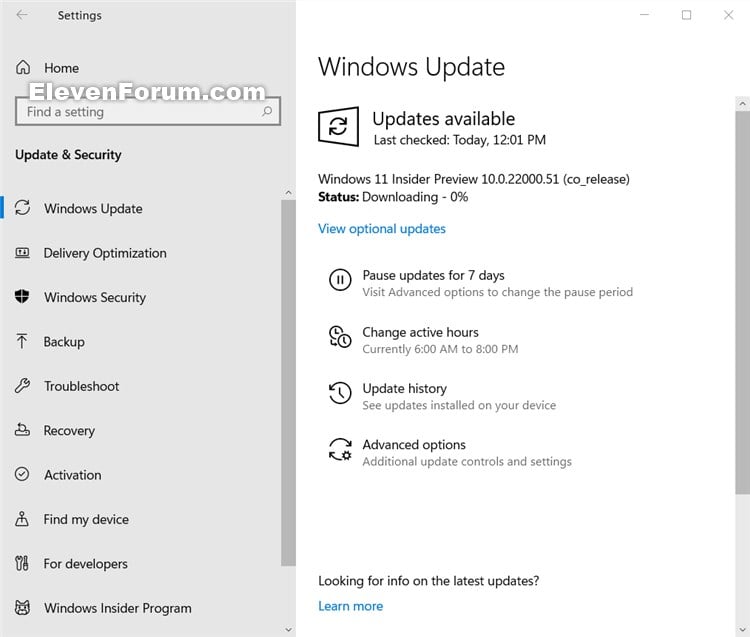Image resolution: width=750 pixels, height=637 pixels.
Task: Click the Windows Insider Program cat icon
Action: click(22, 607)
